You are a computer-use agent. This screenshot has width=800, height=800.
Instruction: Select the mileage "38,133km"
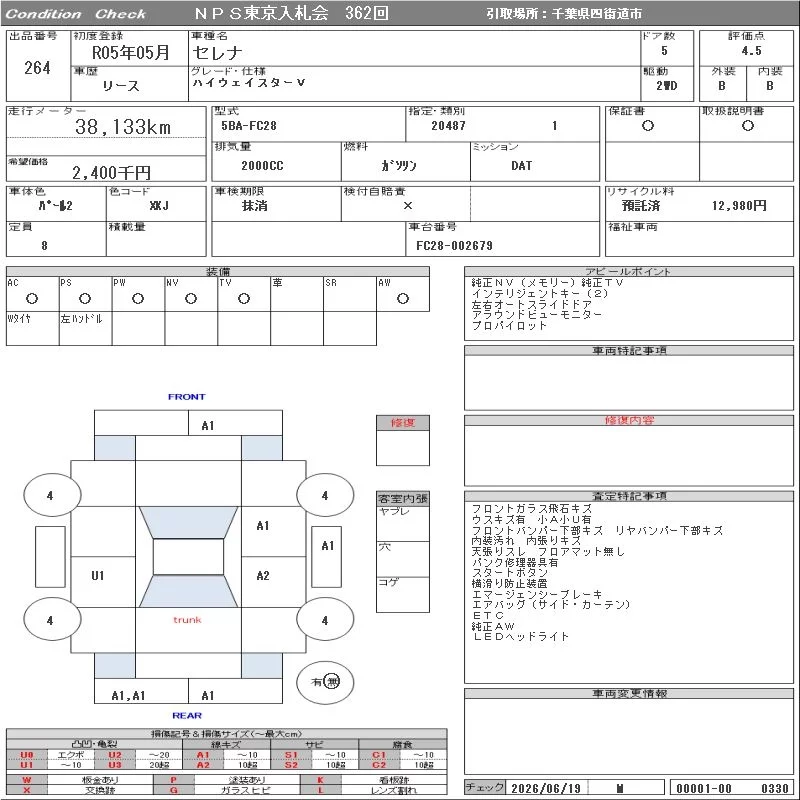pos(123,127)
